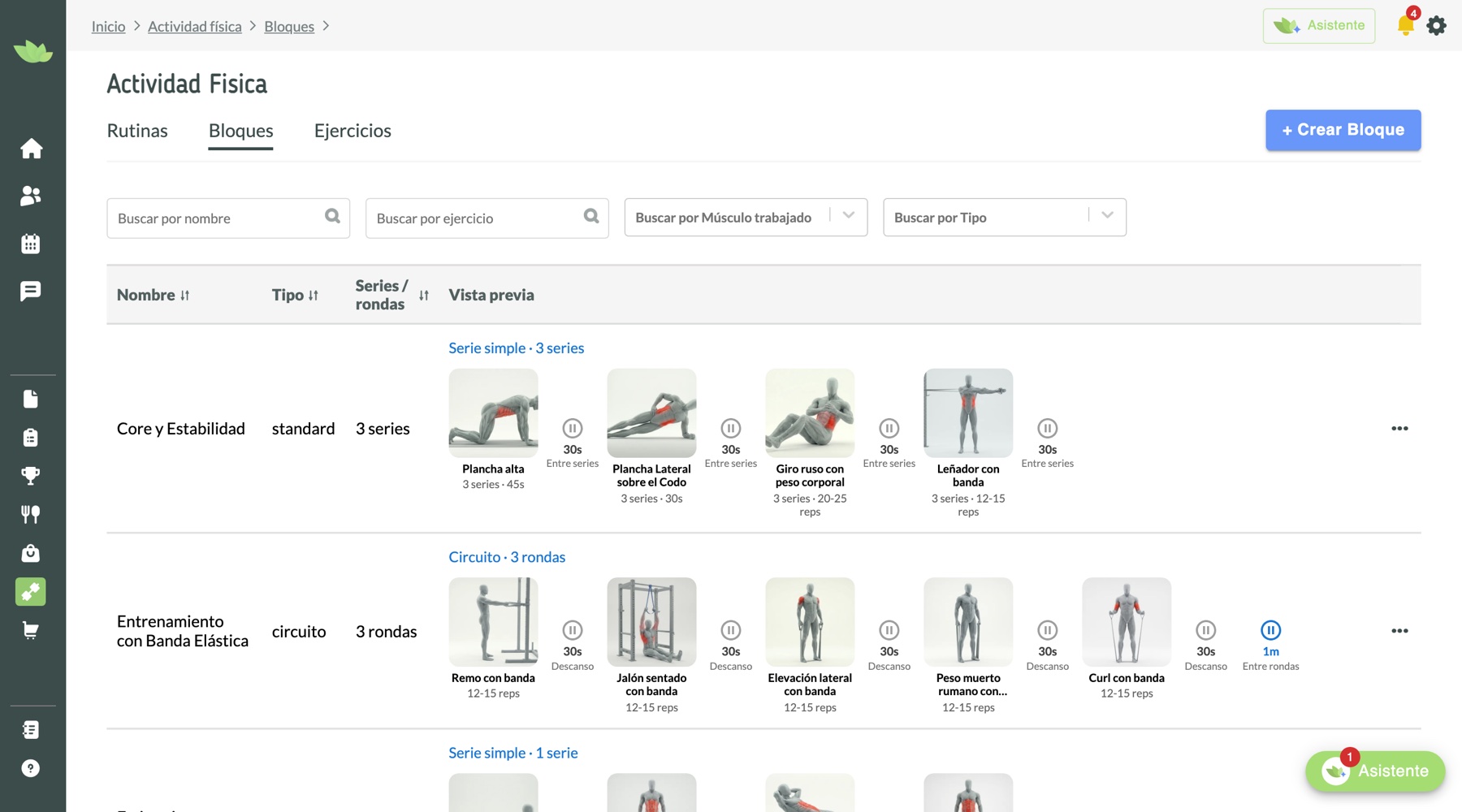Go to Inicio breadcrumb link
Image resolution: width=1462 pixels, height=812 pixels.
pyautogui.click(x=108, y=27)
